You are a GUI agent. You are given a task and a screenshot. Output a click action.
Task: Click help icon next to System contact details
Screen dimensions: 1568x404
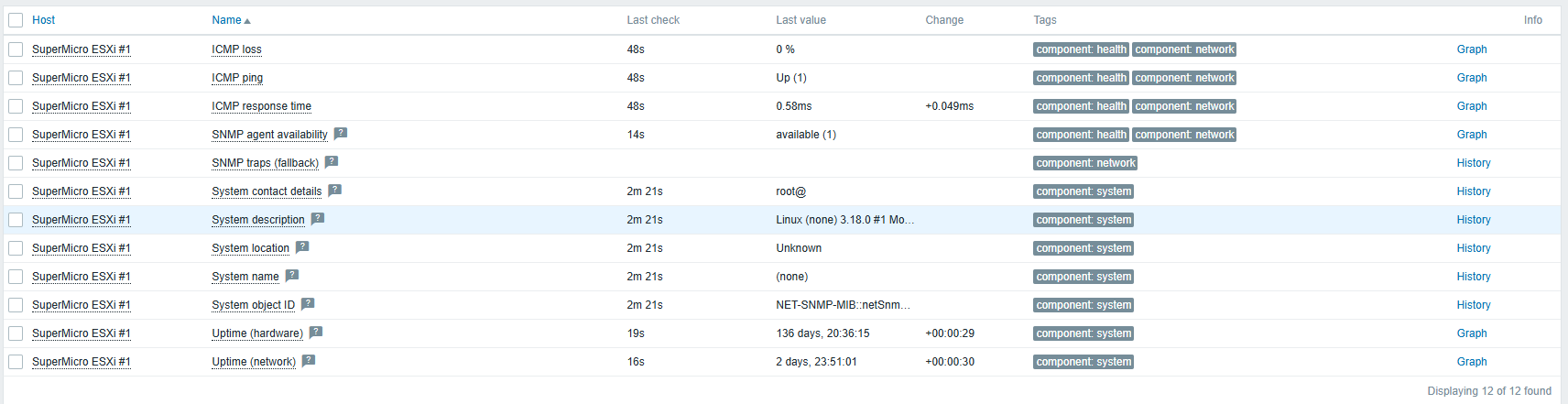pyautogui.click(x=334, y=191)
